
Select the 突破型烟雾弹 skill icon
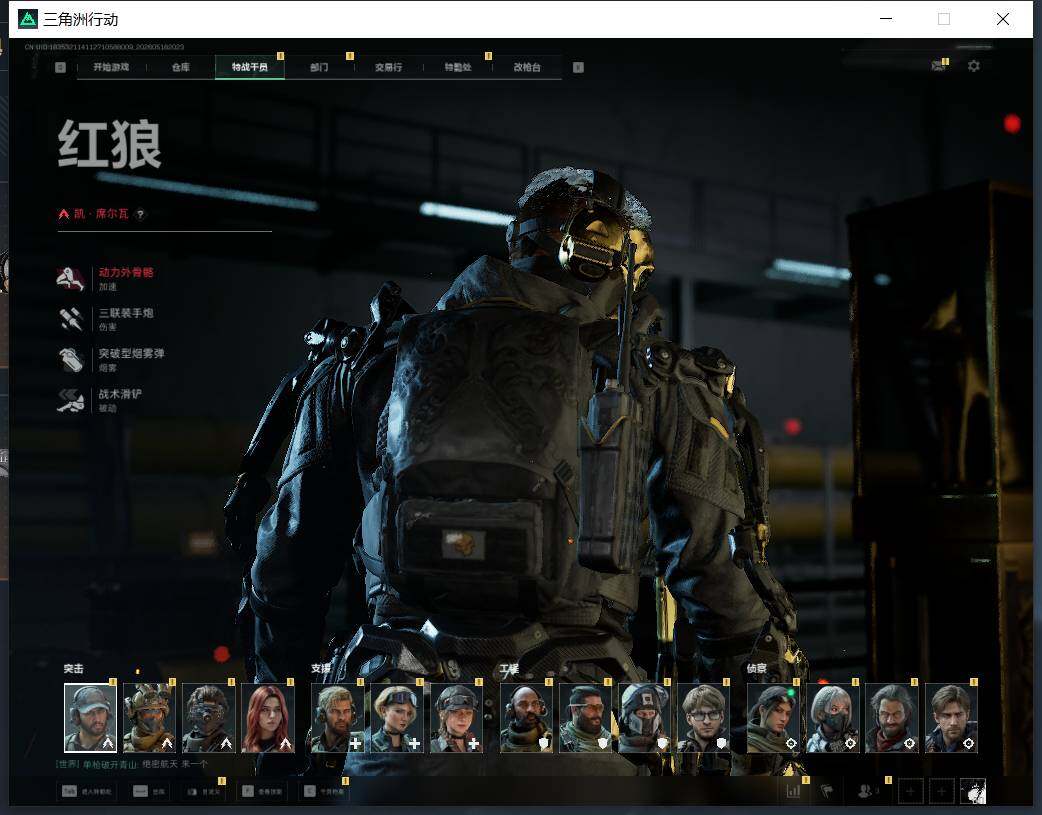[x=70, y=360]
